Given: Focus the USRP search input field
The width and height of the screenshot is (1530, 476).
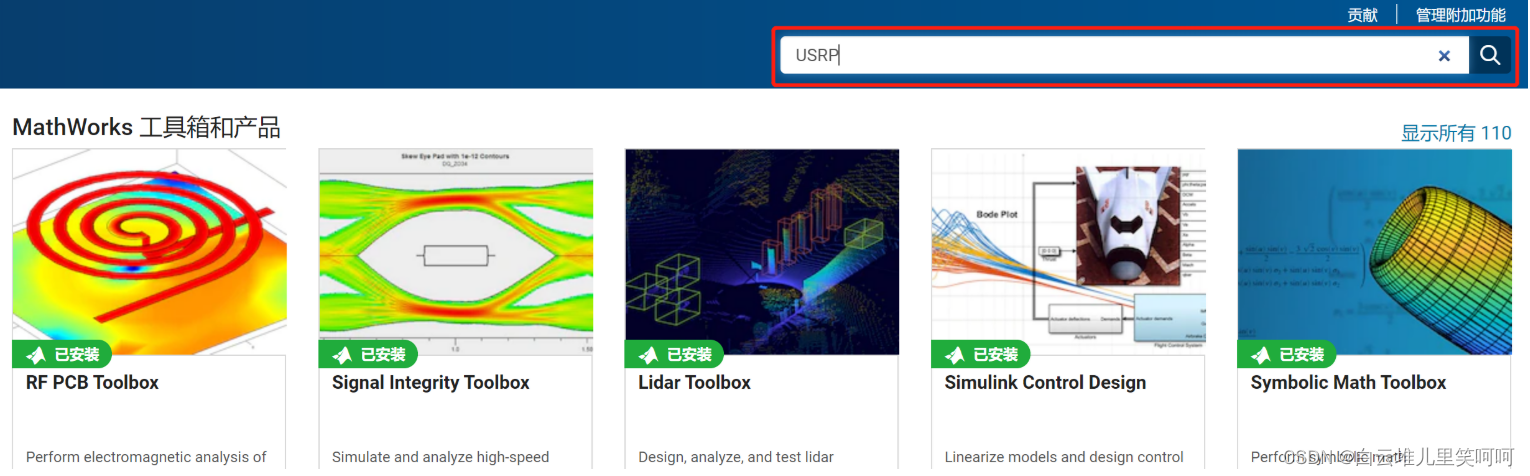Looking at the screenshot, I should [x=1124, y=56].
